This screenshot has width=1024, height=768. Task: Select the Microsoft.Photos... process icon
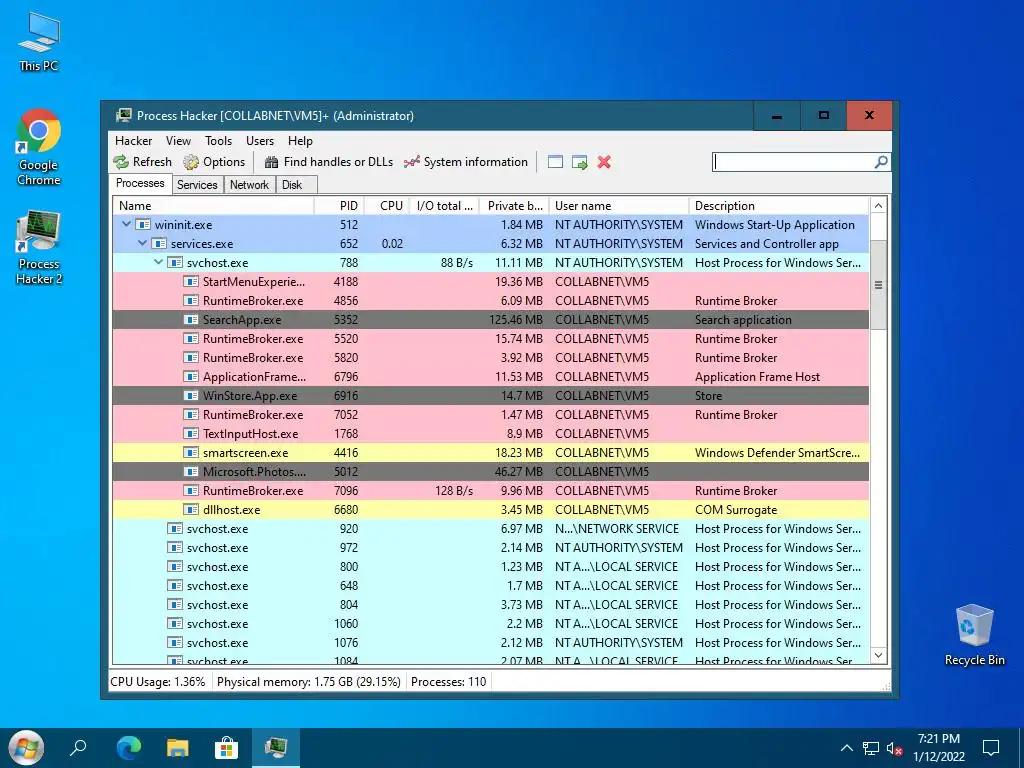(x=191, y=471)
